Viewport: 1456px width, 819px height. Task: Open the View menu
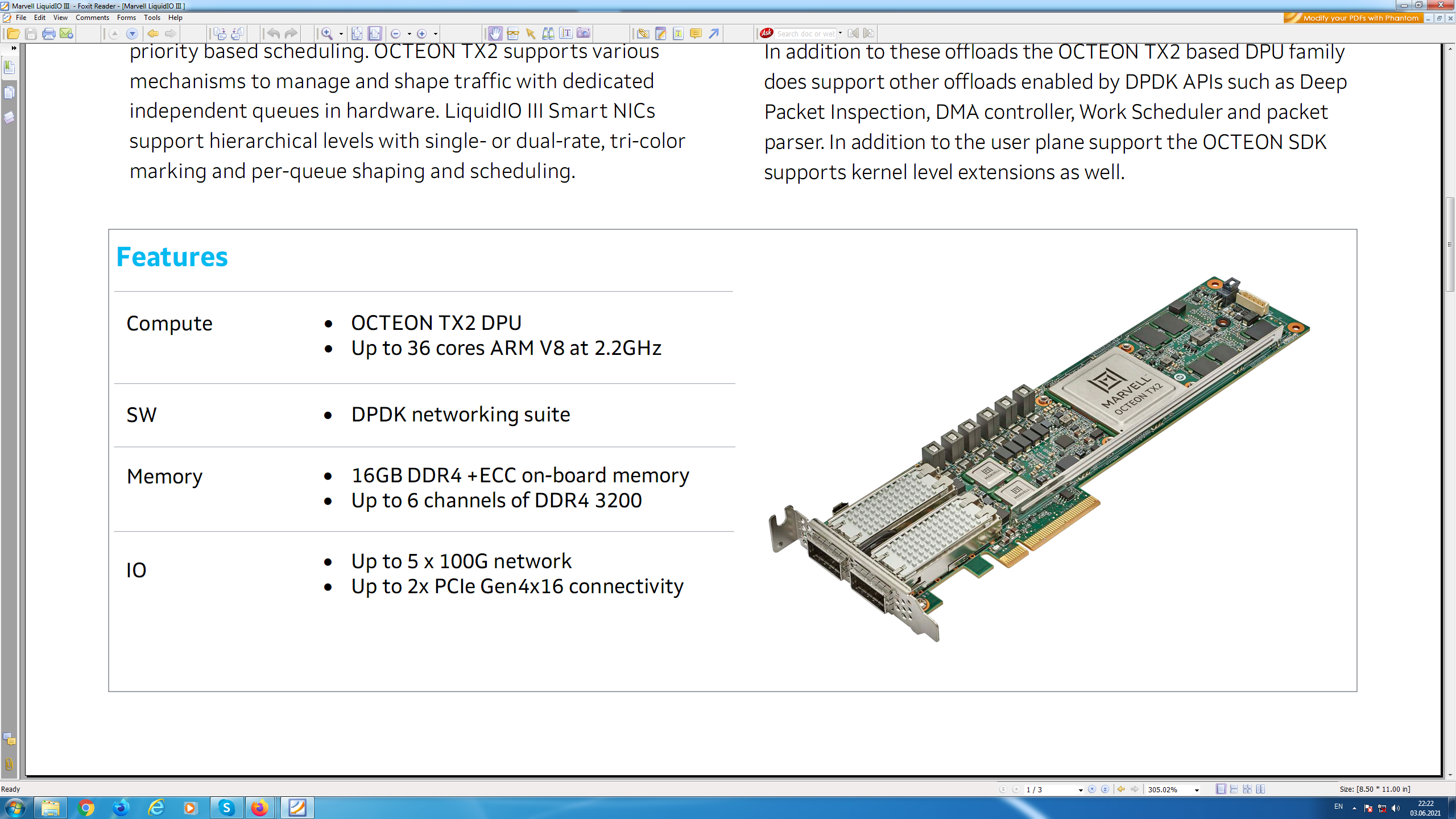(x=60, y=18)
